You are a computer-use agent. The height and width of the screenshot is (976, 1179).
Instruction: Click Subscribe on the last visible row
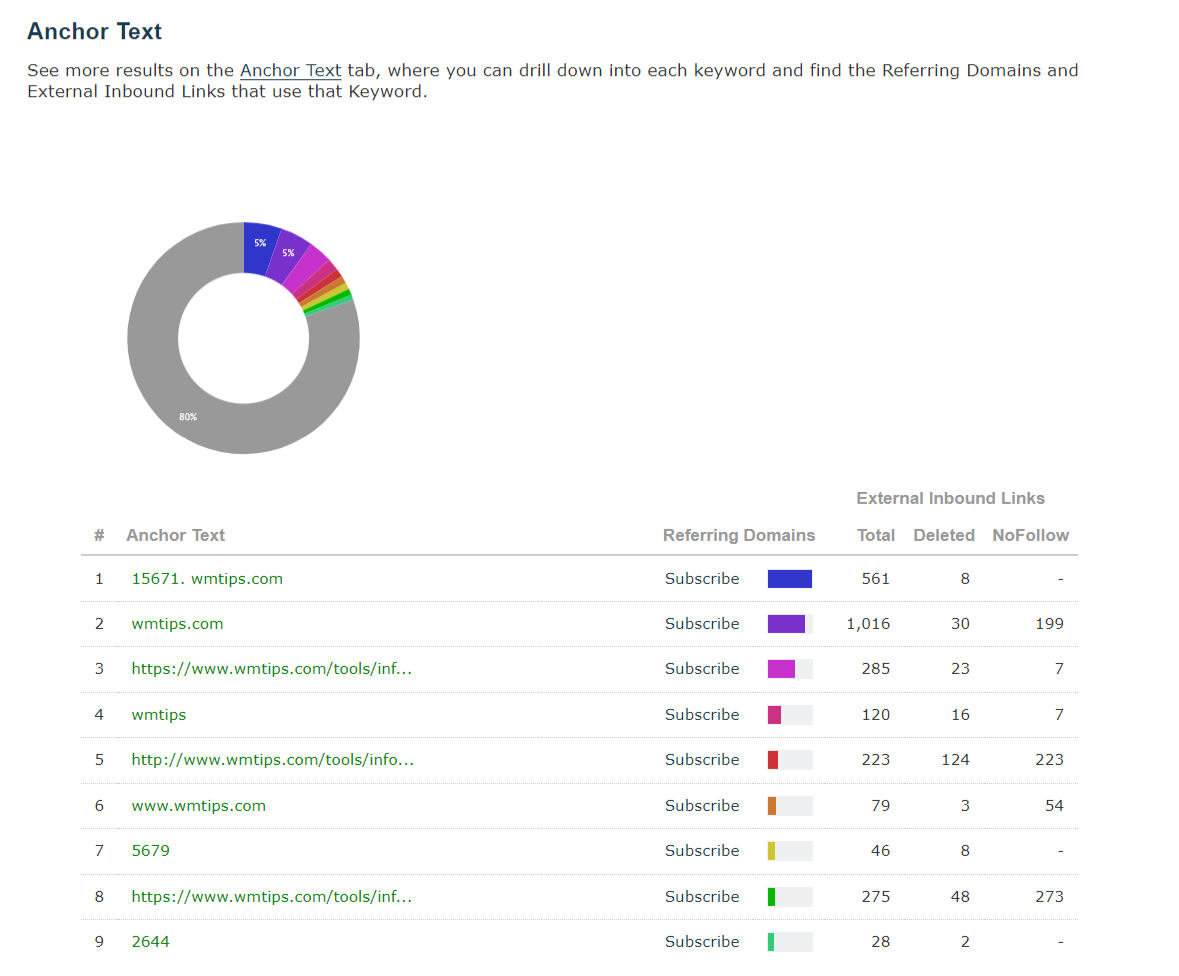702,941
